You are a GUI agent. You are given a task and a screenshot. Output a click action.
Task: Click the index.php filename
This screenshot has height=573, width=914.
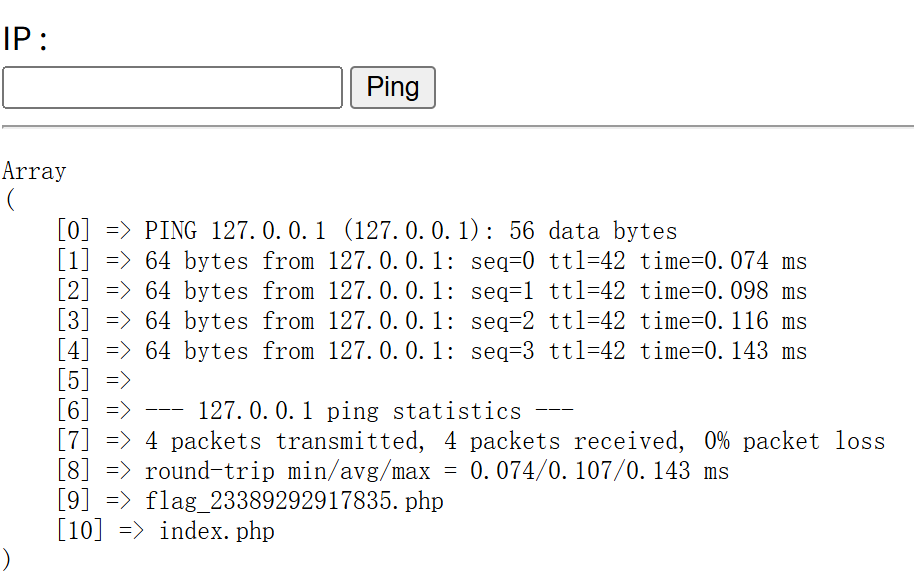(216, 531)
